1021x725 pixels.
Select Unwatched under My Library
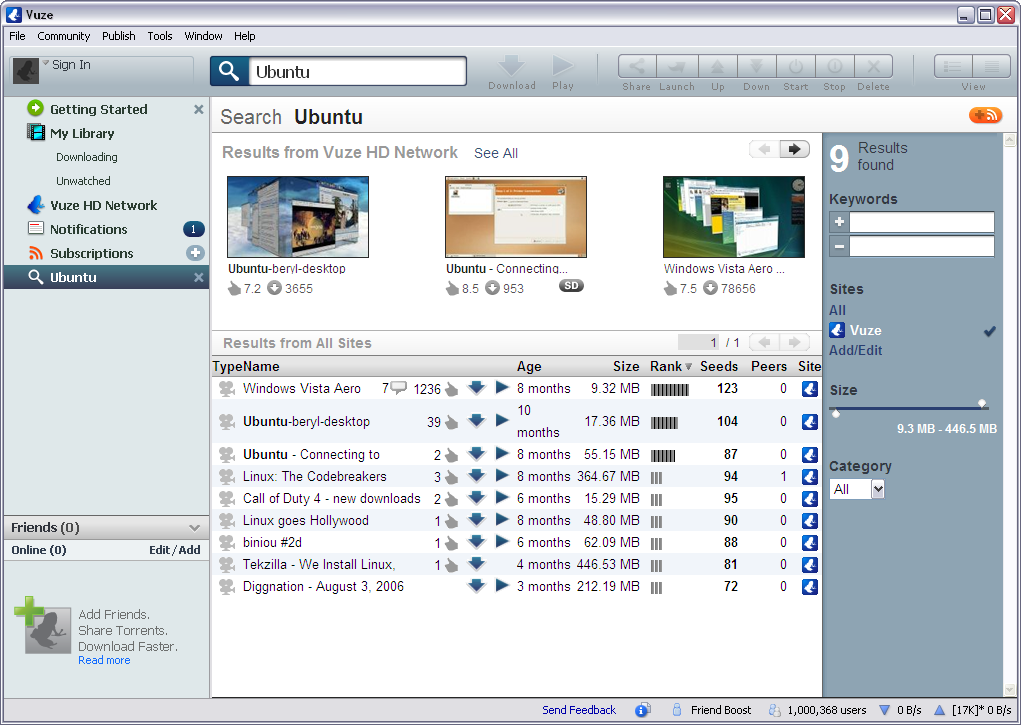[x=83, y=181]
